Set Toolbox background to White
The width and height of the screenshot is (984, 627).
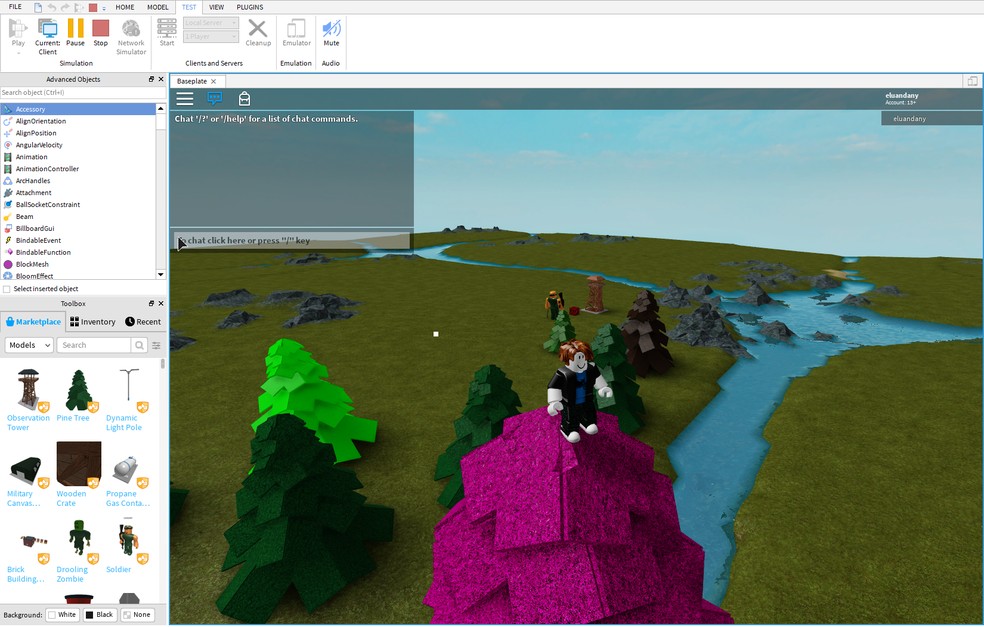click(x=62, y=615)
